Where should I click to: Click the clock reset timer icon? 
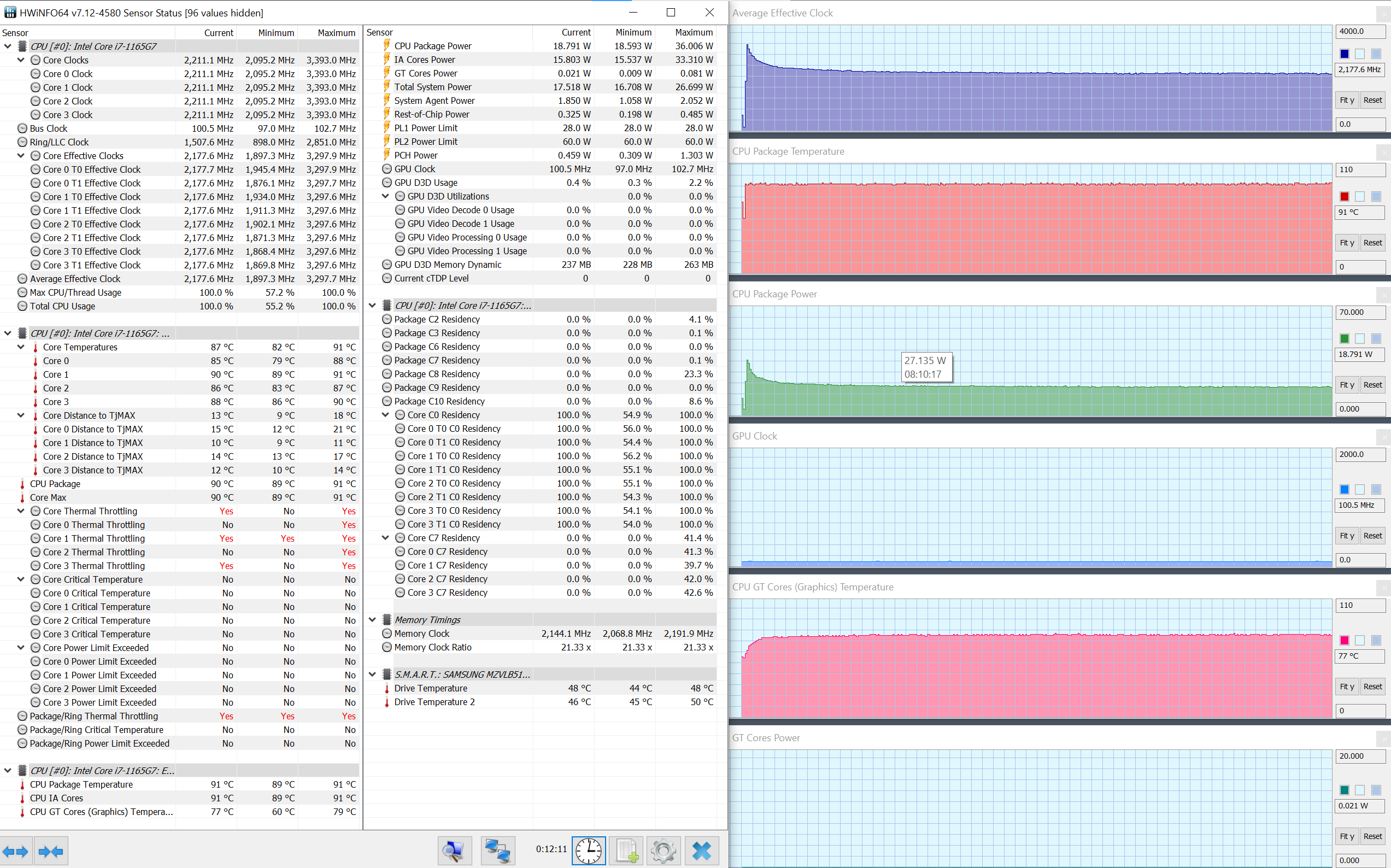click(589, 851)
